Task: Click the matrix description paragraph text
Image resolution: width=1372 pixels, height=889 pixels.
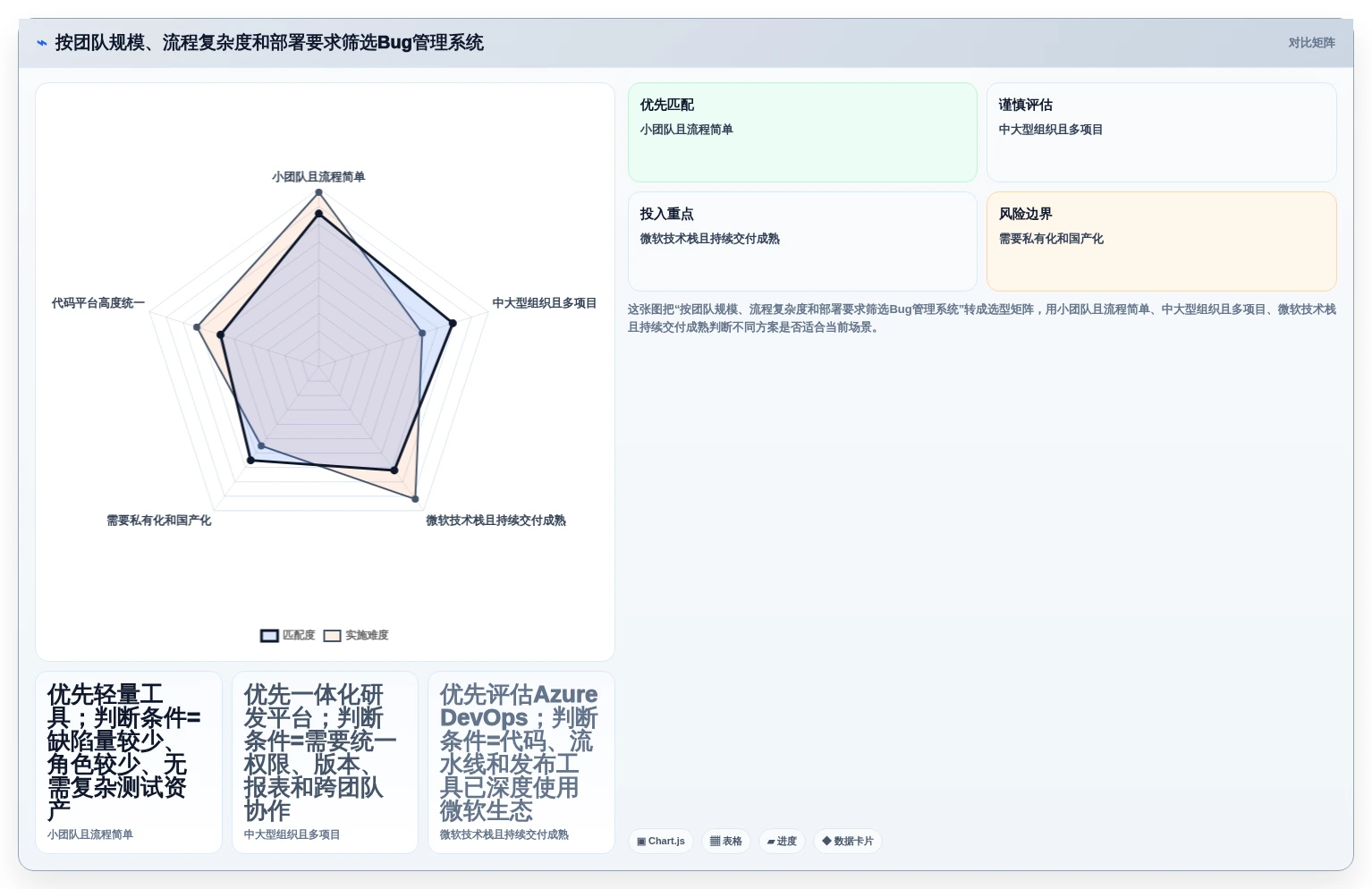Action: [982, 318]
